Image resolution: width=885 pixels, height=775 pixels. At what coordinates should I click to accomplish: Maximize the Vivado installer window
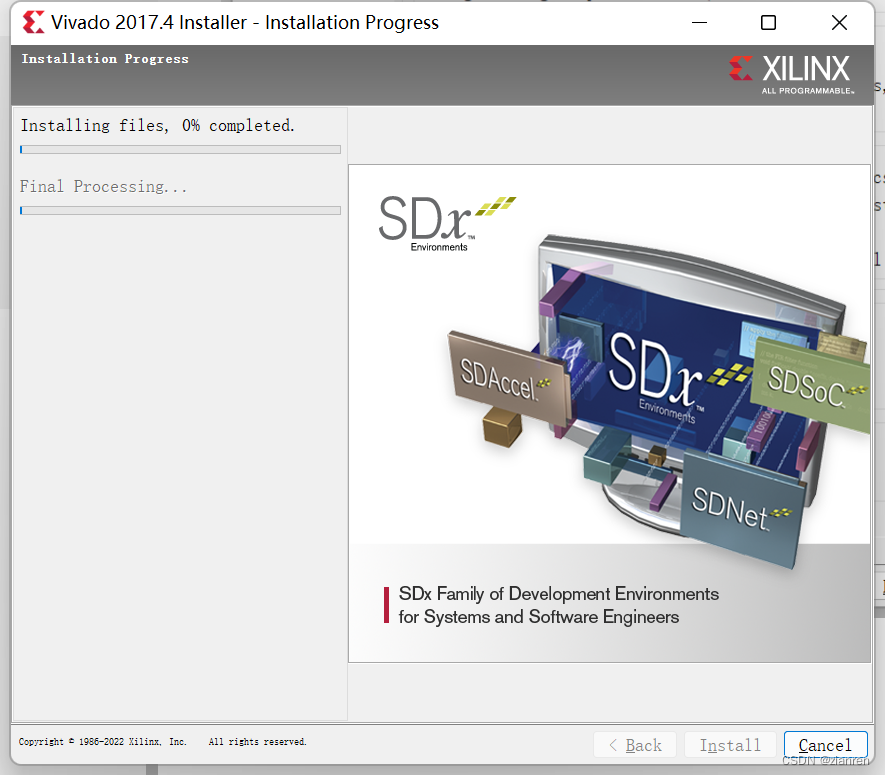[x=768, y=23]
